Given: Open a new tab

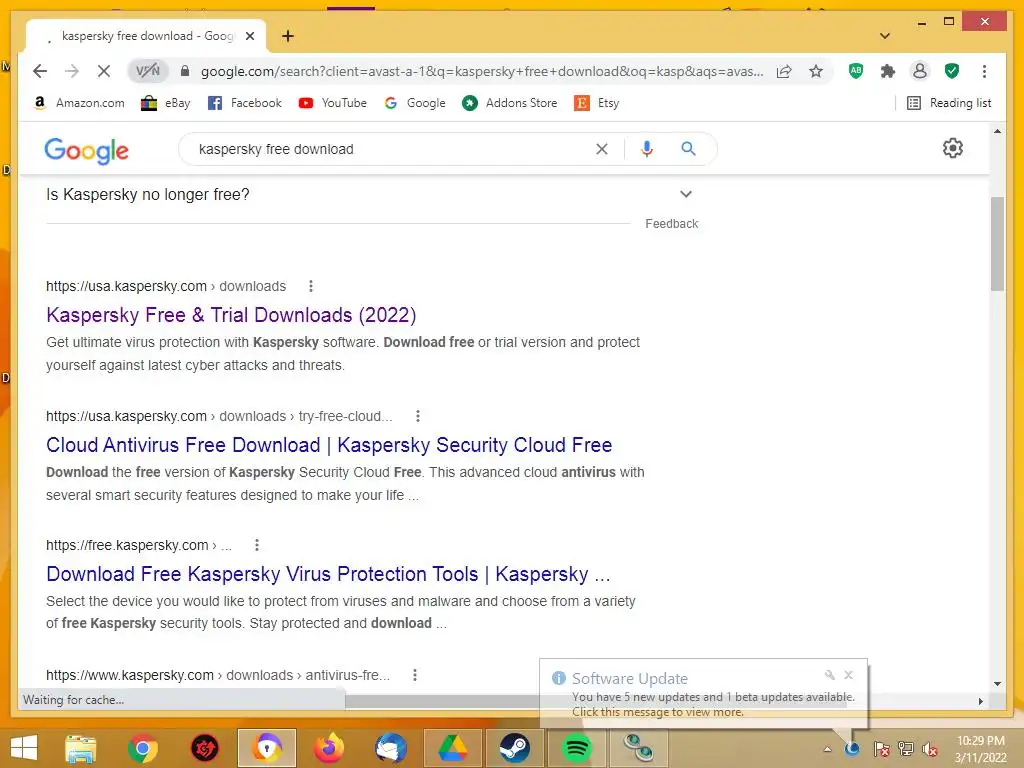Looking at the screenshot, I should click(288, 36).
